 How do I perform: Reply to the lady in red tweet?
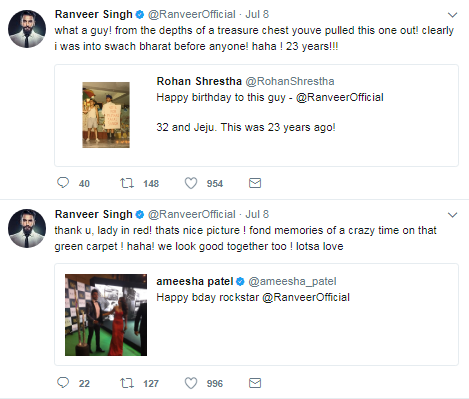[x=63, y=383]
